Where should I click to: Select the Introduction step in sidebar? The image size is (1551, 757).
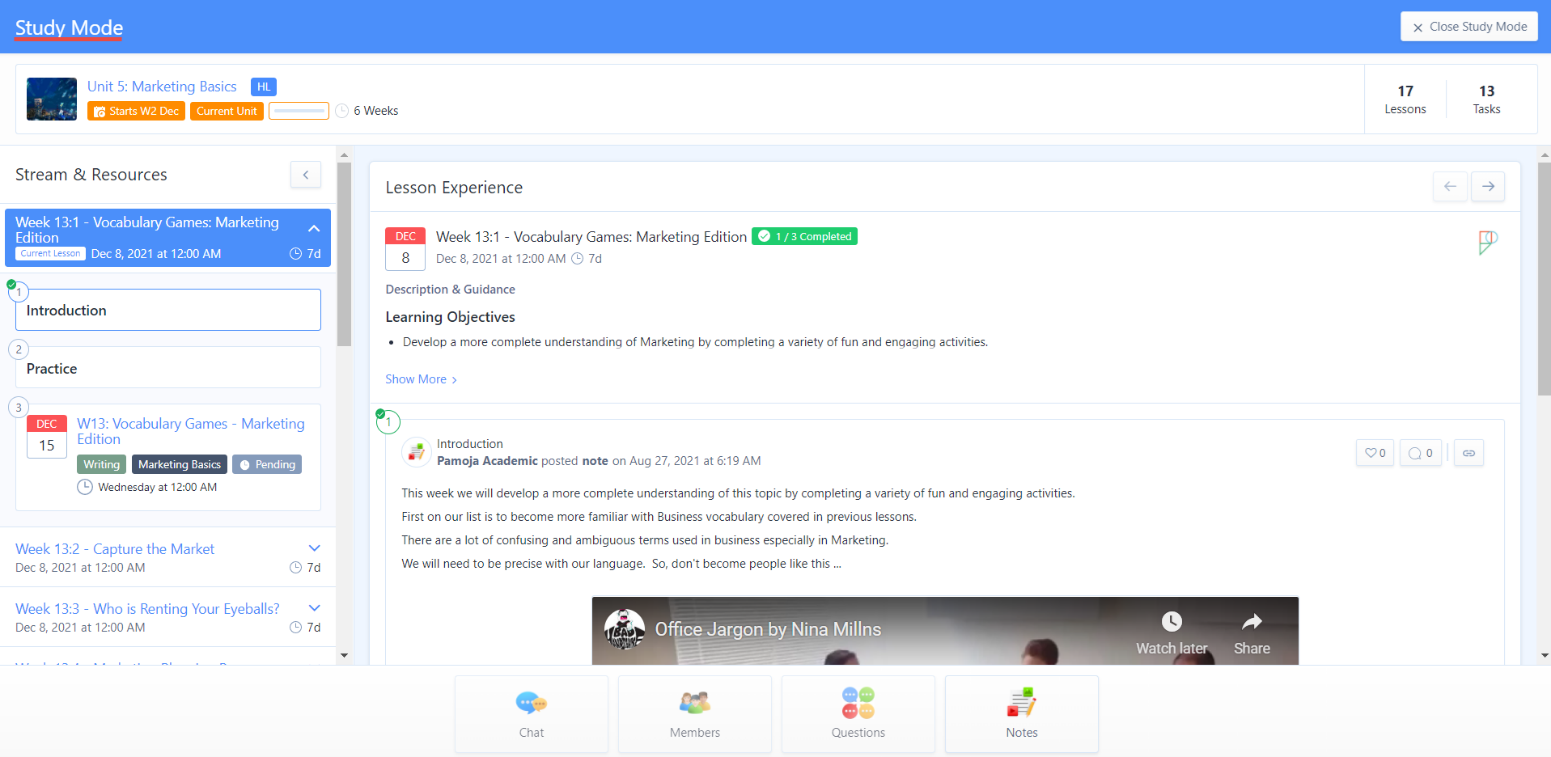[168, 310]
